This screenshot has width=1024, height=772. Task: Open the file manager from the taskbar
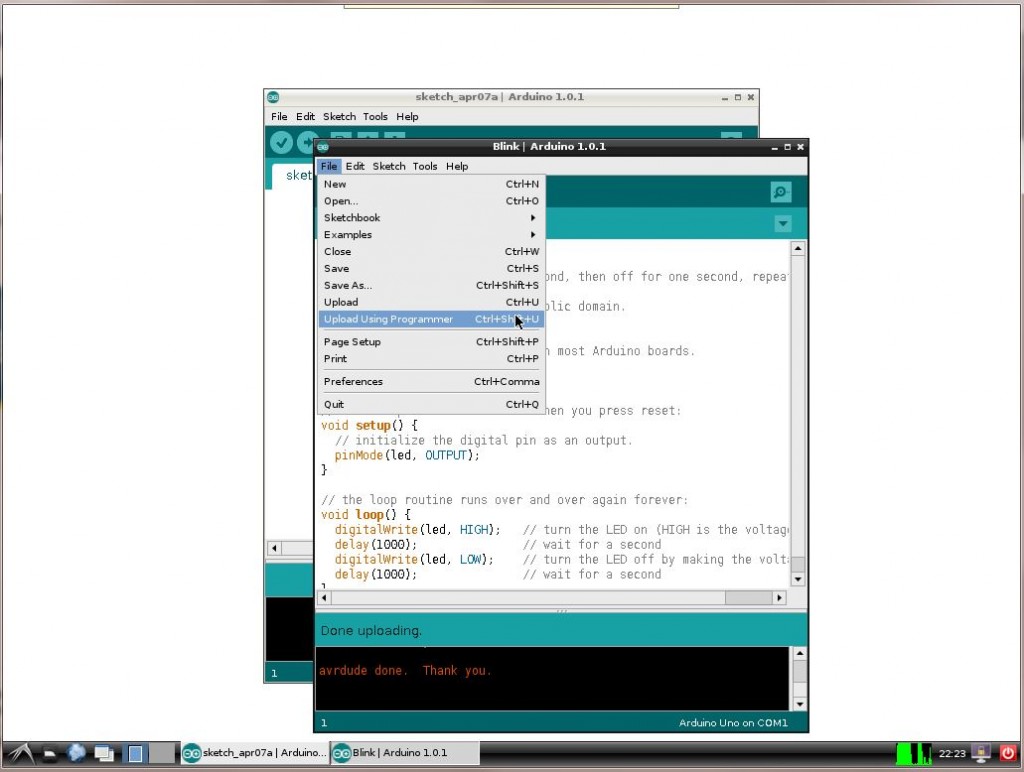point(49,754)
